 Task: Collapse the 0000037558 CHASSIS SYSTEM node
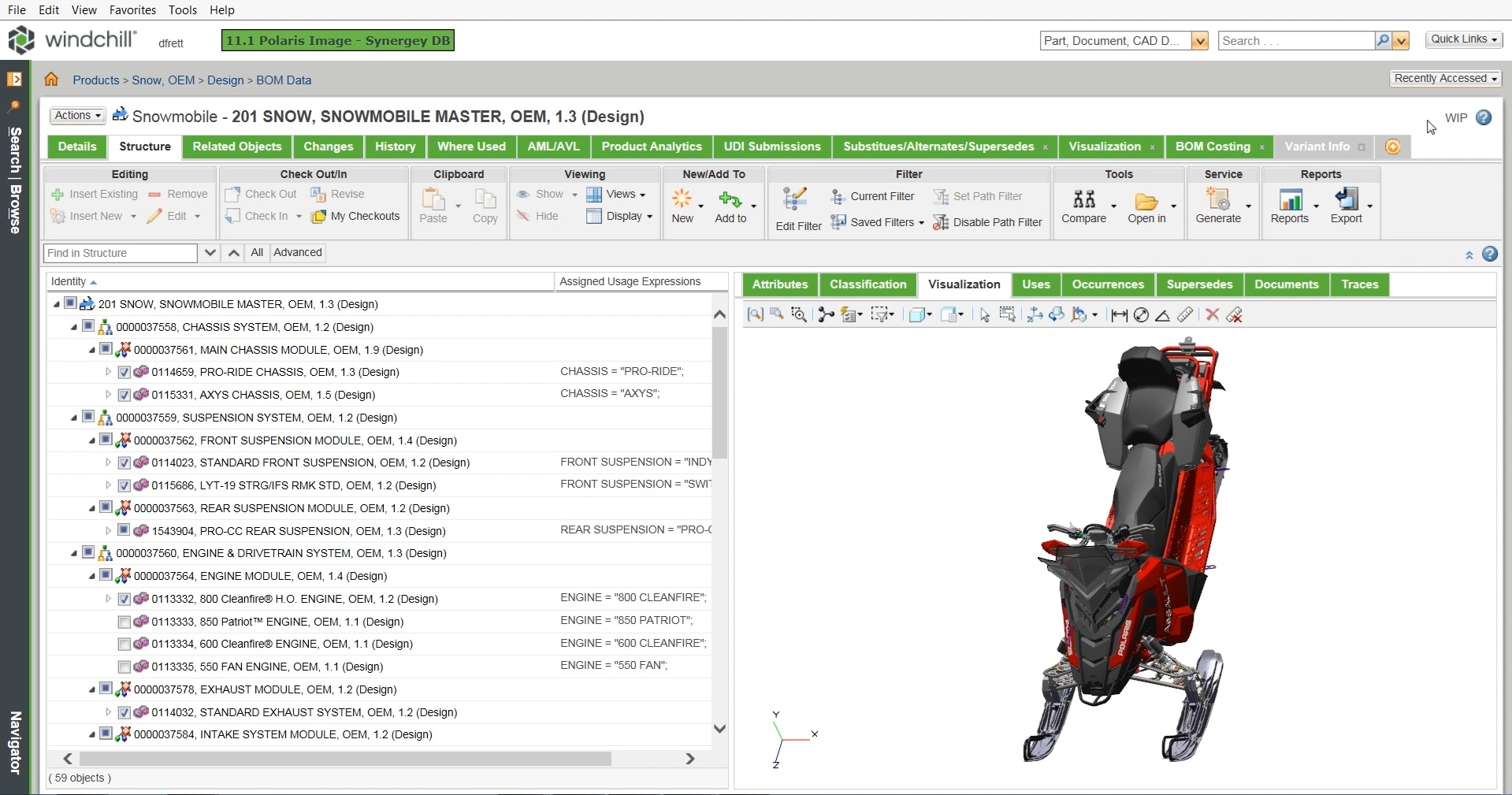click(x=74, y=327)
